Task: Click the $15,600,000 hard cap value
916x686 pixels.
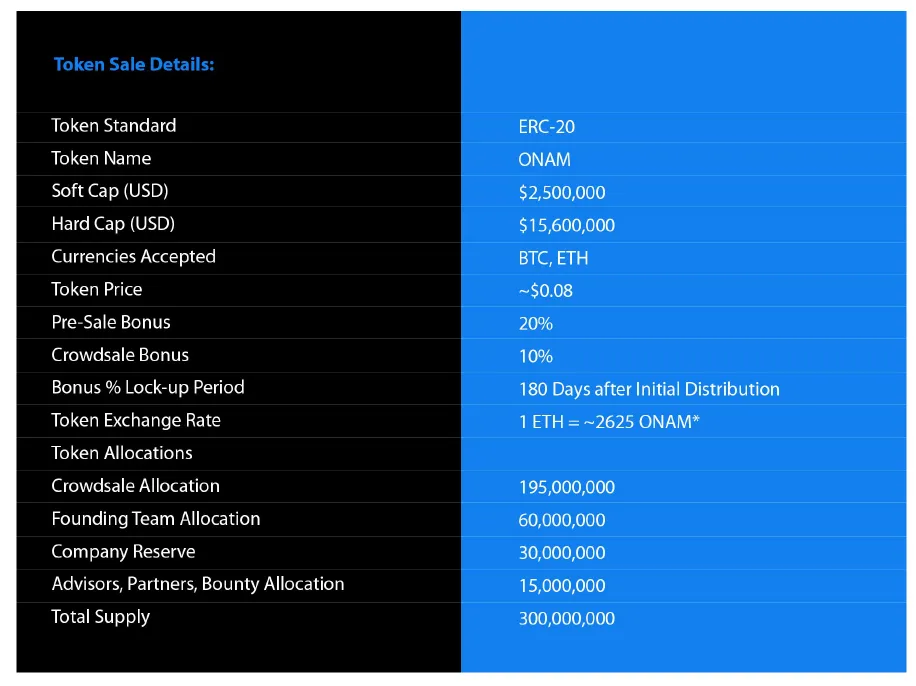Action: (x=567, y=226)
